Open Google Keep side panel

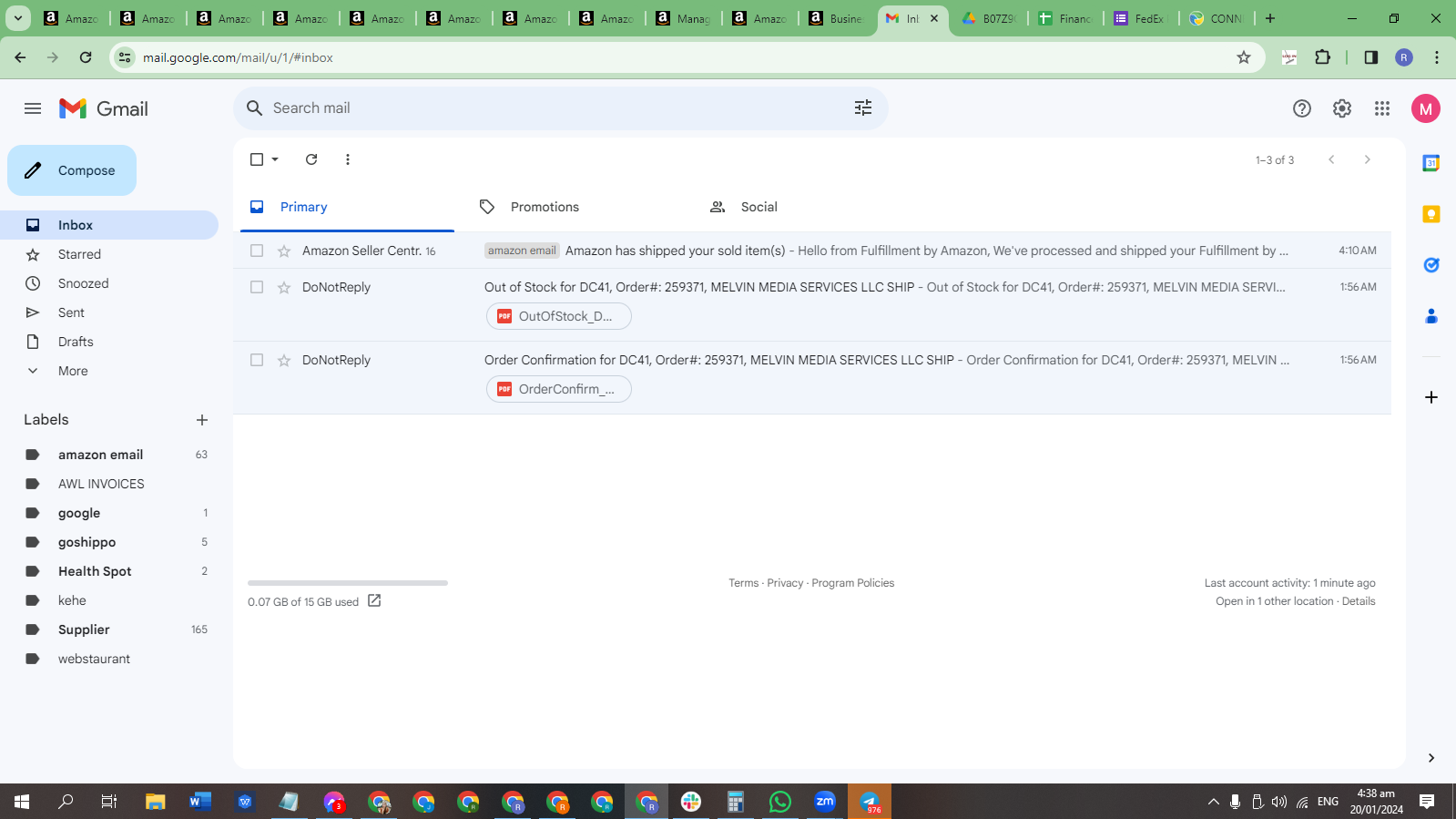1431,214
